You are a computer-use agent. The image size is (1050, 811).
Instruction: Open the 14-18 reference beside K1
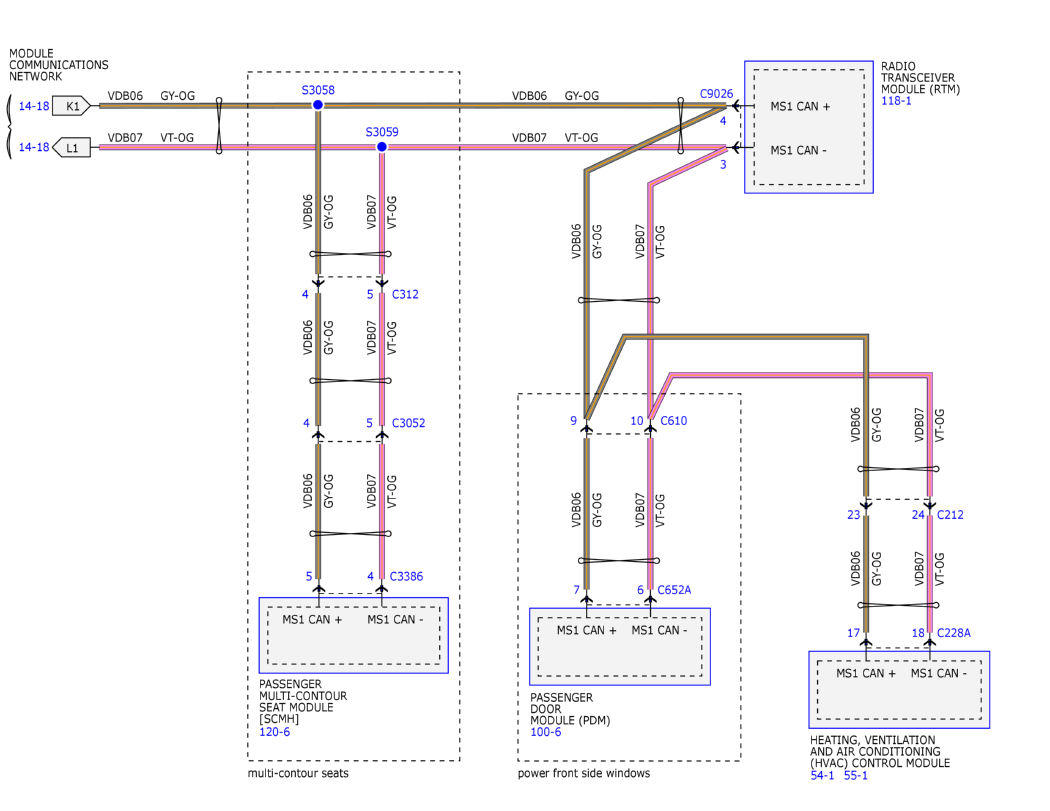coord(33,104)
